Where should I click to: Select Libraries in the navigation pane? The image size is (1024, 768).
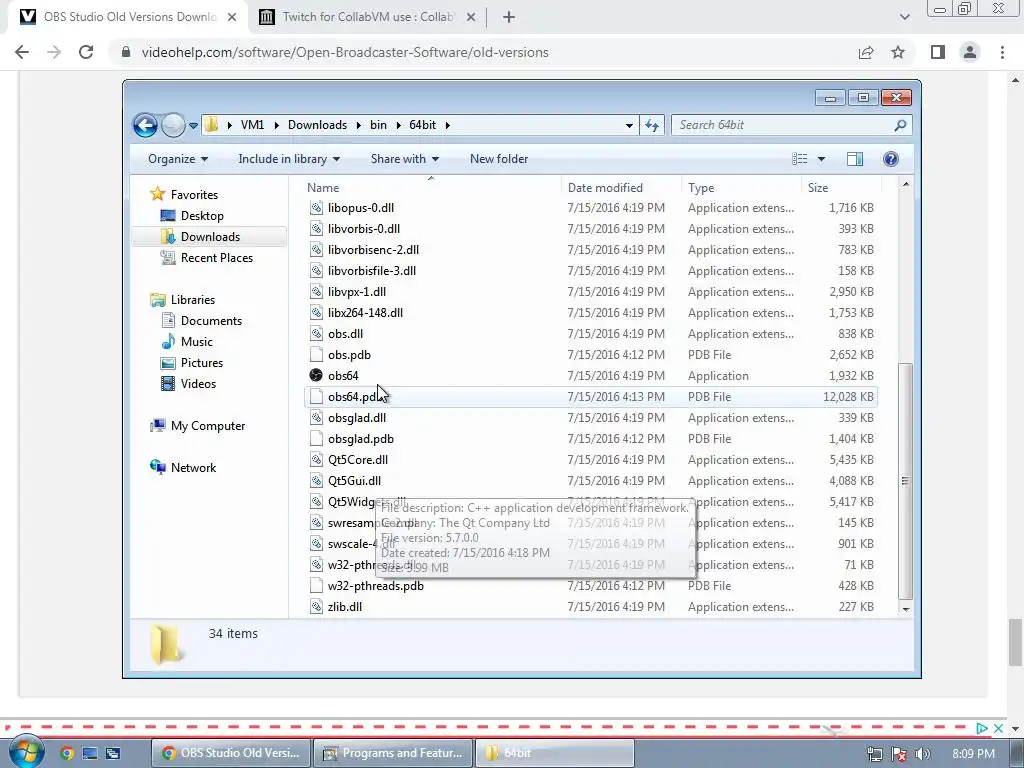pos(193,300)
